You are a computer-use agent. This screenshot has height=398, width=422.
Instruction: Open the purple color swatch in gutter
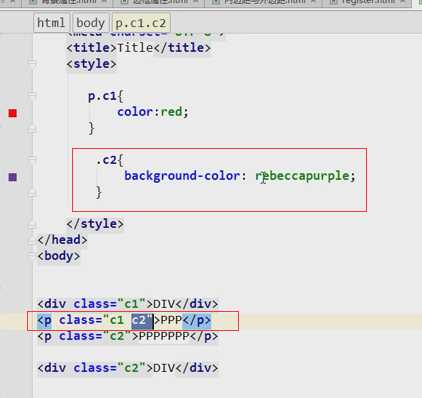[x=13, y=177]
